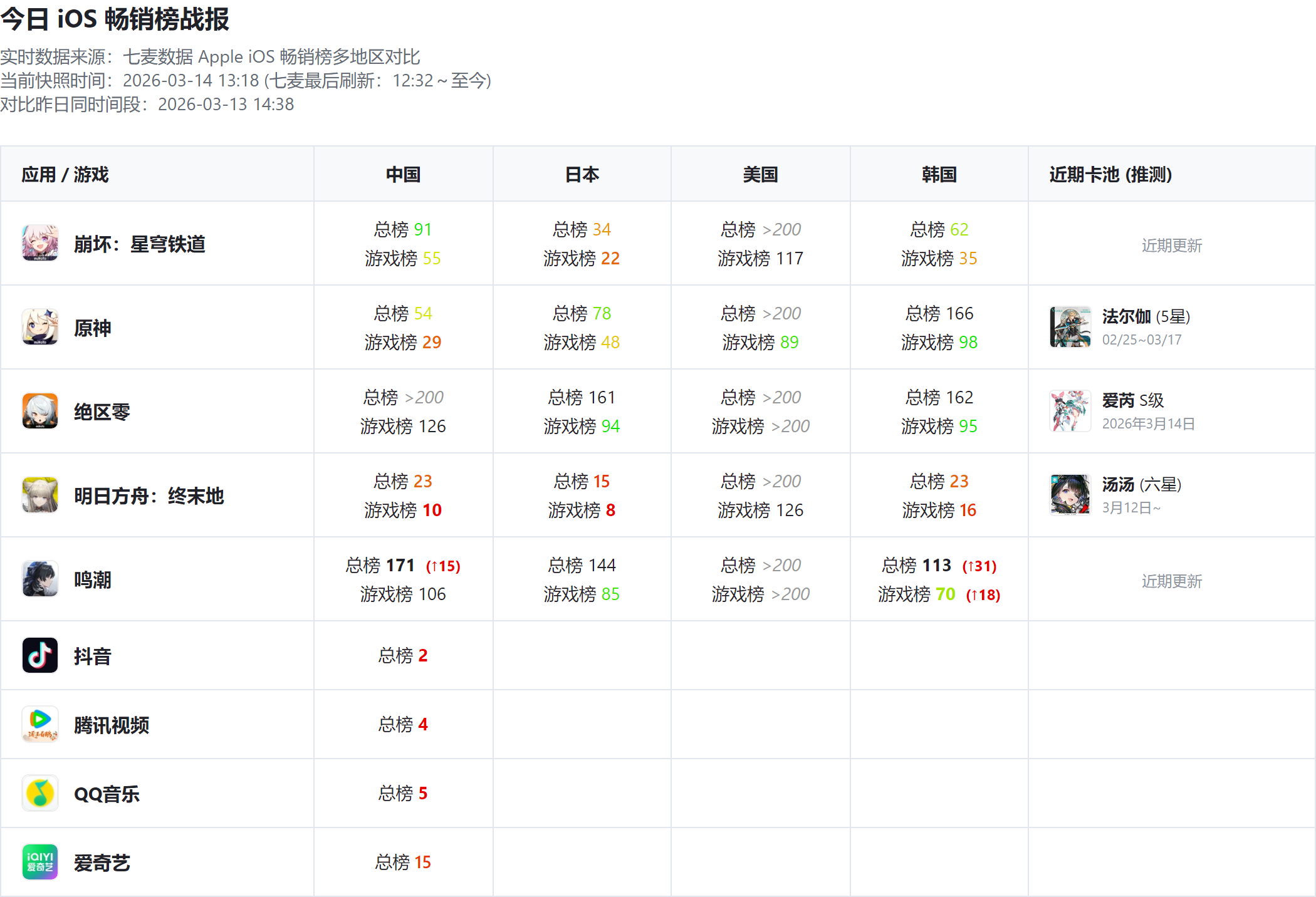Viewport: 1316px width, 897px height.
Task: Select the 明日方舟：终末地 game name
Action: click(x=149, y=495)
